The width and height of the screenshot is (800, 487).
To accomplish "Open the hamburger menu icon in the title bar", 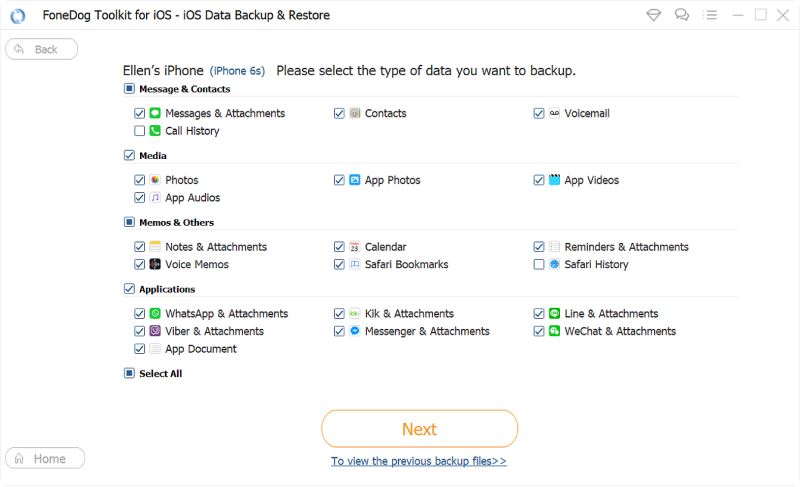I will (710, 15).
